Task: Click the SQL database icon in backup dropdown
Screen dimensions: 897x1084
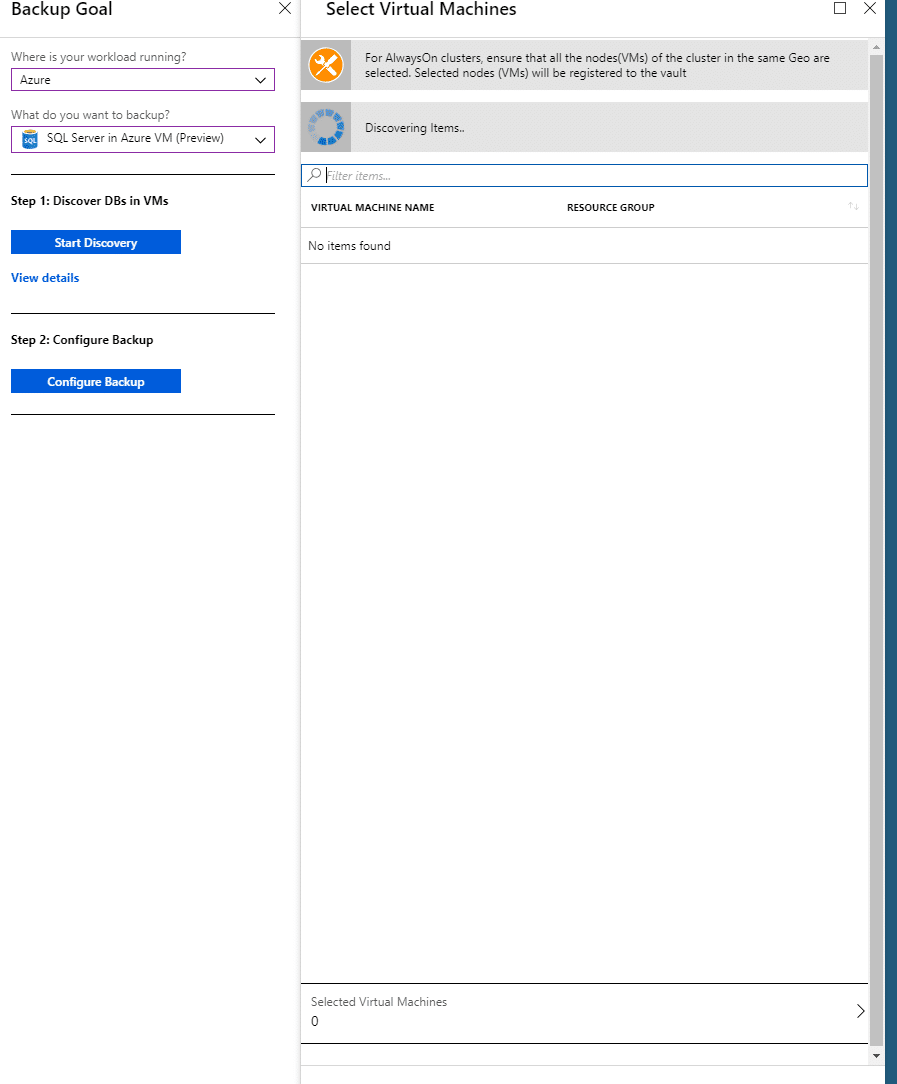Action: (30, 139)
